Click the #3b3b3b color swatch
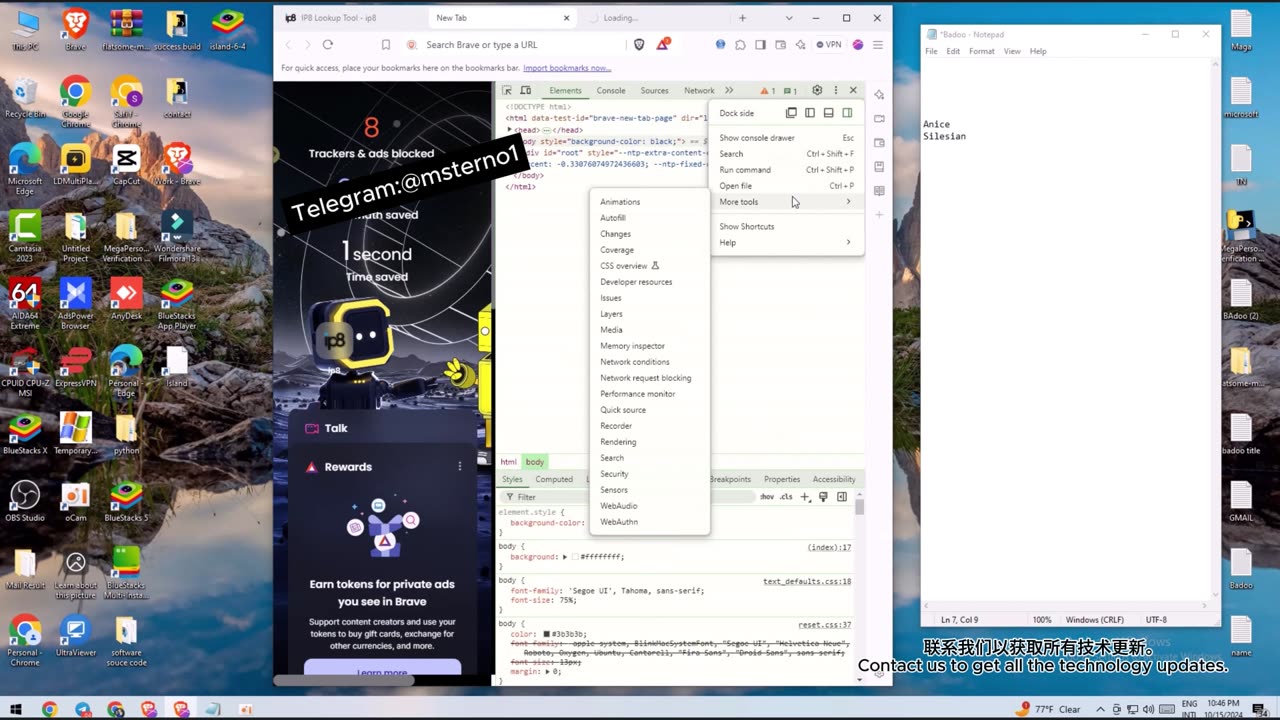1280x720 pixels. 545,634
